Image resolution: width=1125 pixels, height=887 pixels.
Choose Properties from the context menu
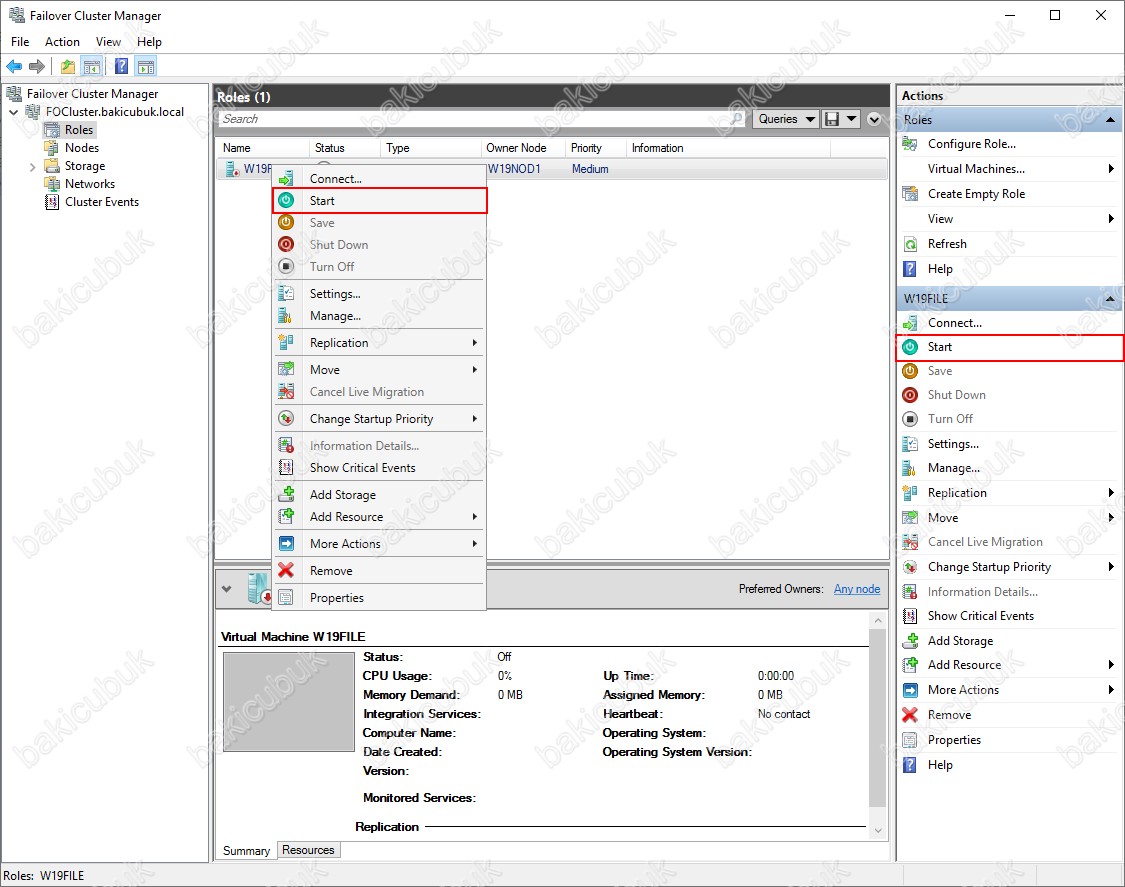(x=380, y=598)
